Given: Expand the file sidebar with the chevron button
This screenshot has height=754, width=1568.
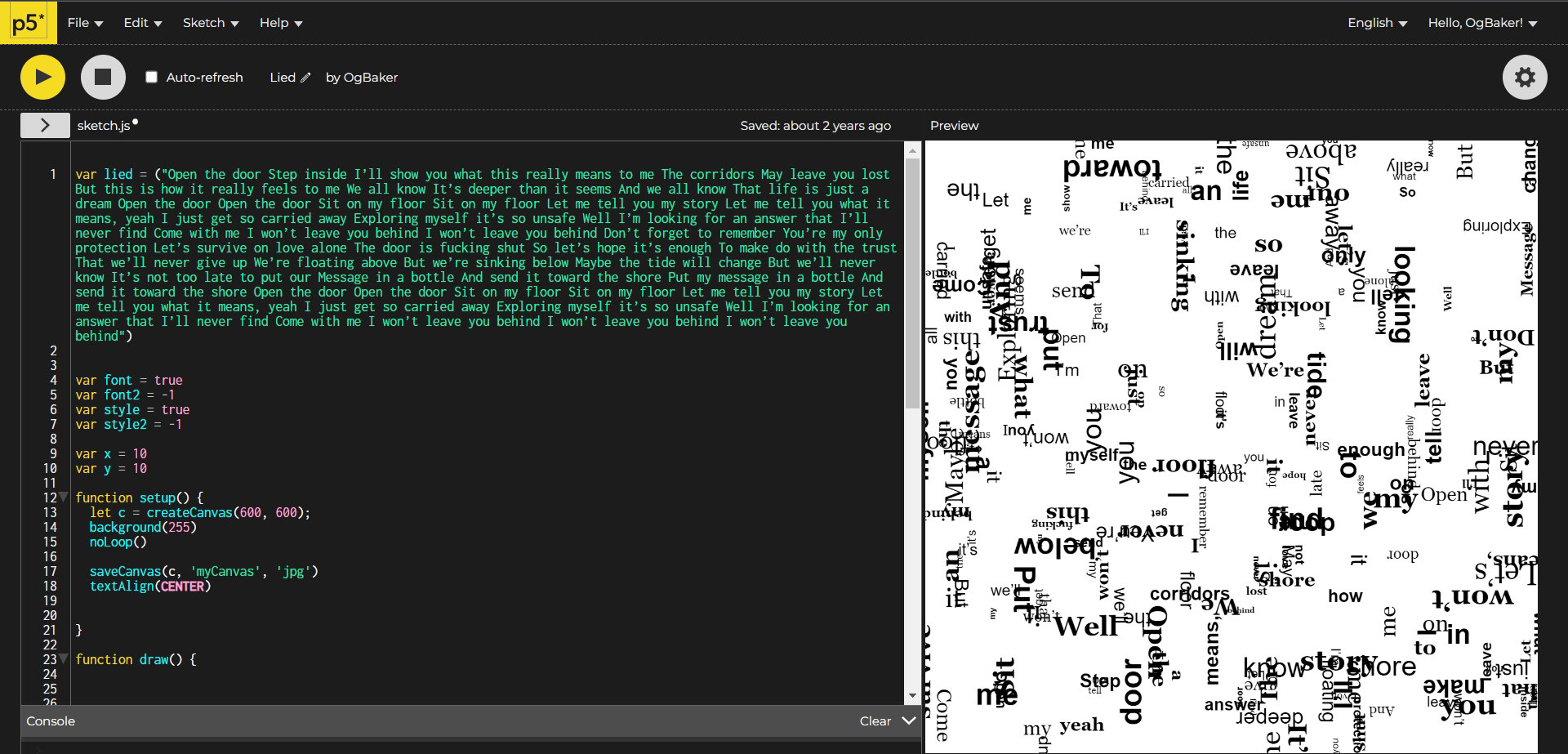Looking at the screenshot, I should pyautogui.click(x=45, y=125).
